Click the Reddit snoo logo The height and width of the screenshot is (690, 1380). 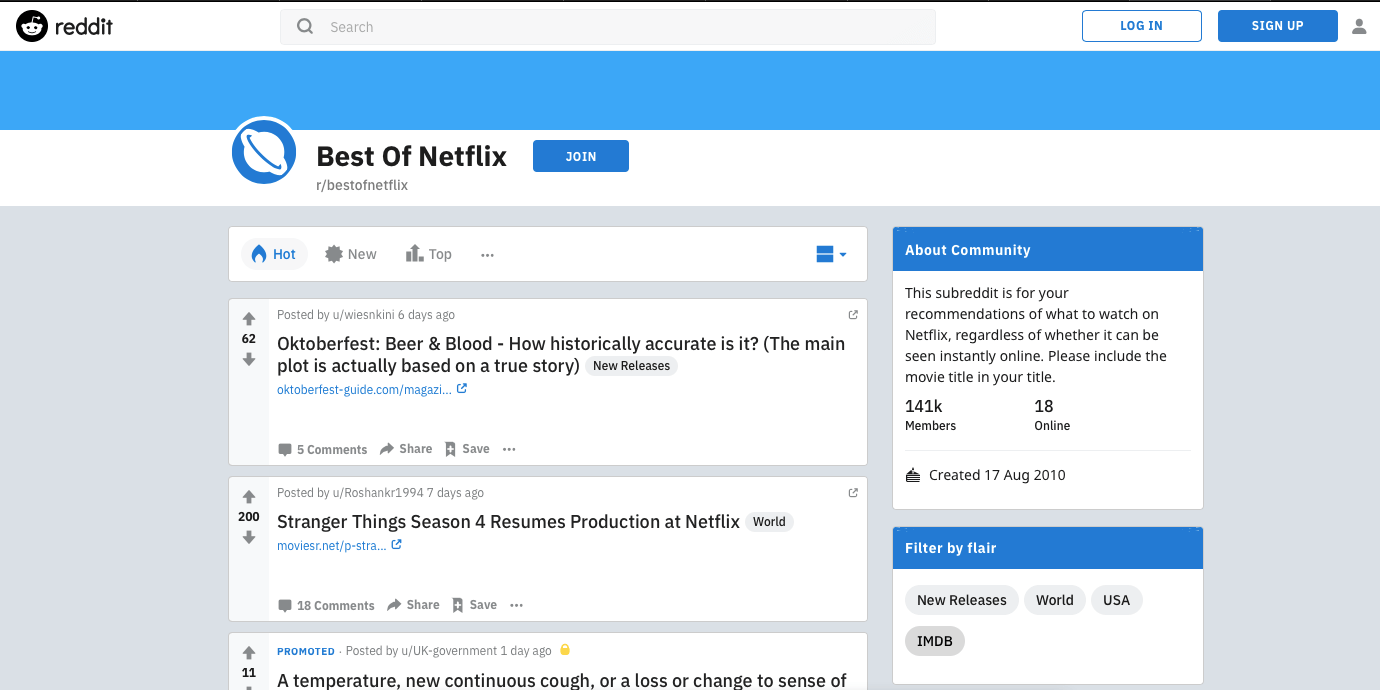pos(32,25)
